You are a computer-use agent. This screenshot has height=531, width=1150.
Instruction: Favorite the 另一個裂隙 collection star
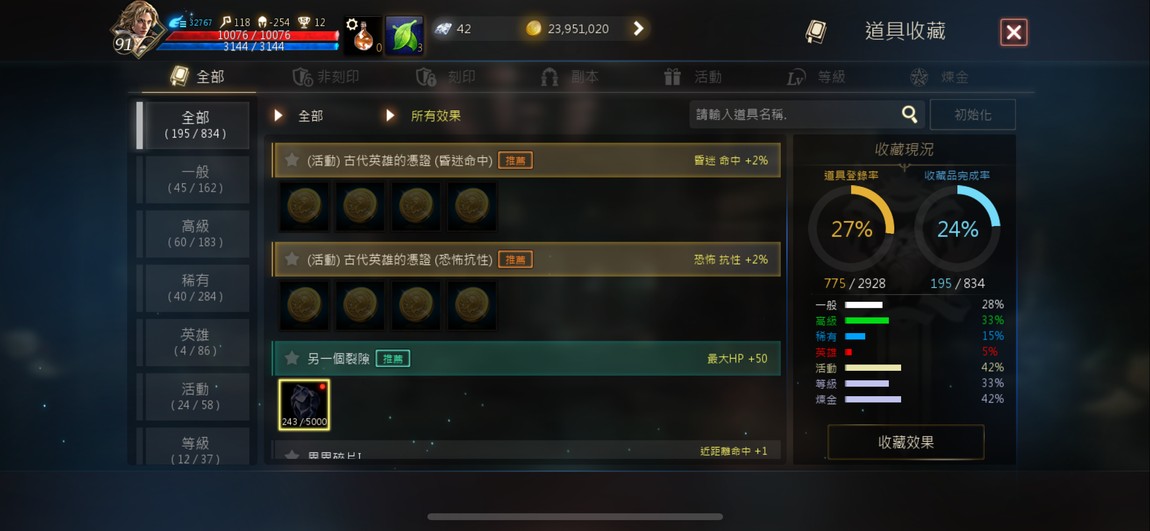click(x=292, y=358)
